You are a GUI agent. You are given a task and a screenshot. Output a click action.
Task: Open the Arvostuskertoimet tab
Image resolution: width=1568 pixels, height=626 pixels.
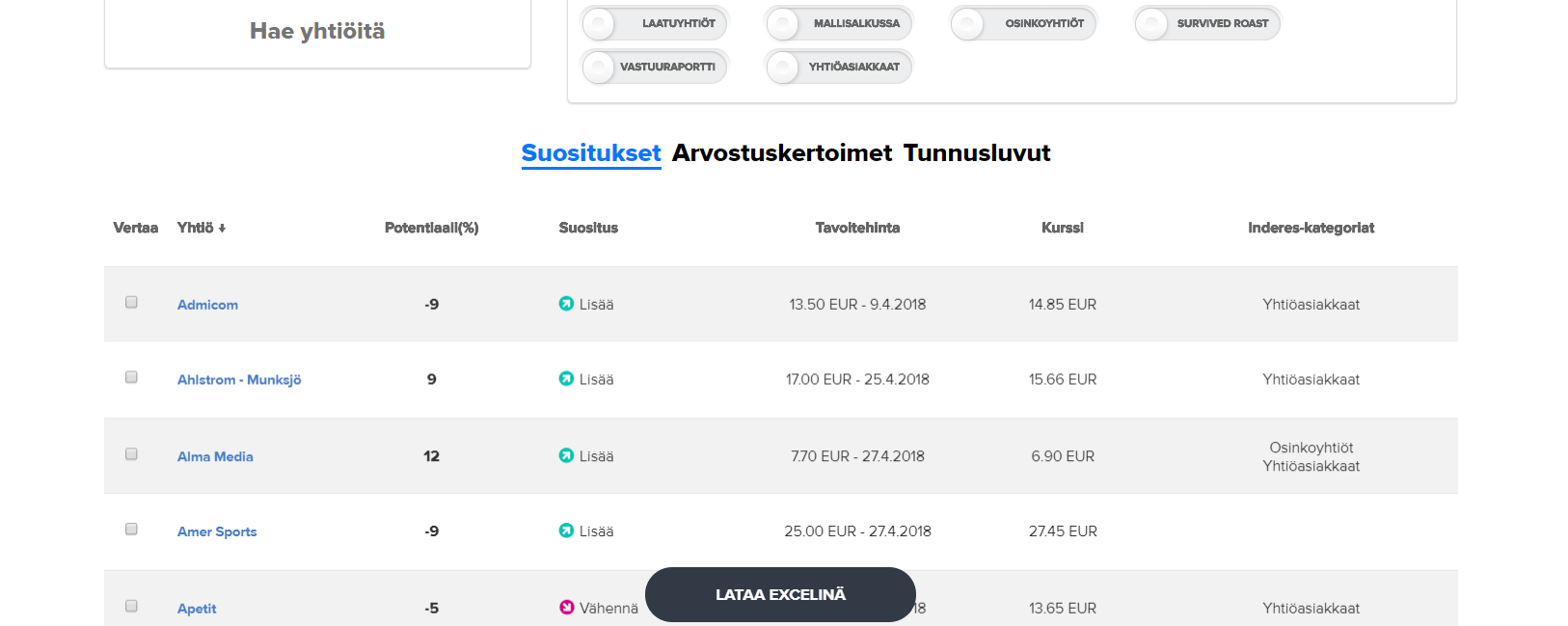[782, 152]
